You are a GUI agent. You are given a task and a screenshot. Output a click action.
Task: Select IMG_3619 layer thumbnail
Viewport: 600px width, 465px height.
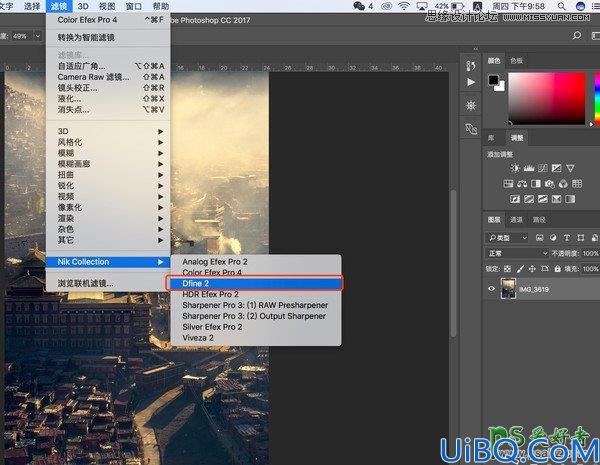509,289
